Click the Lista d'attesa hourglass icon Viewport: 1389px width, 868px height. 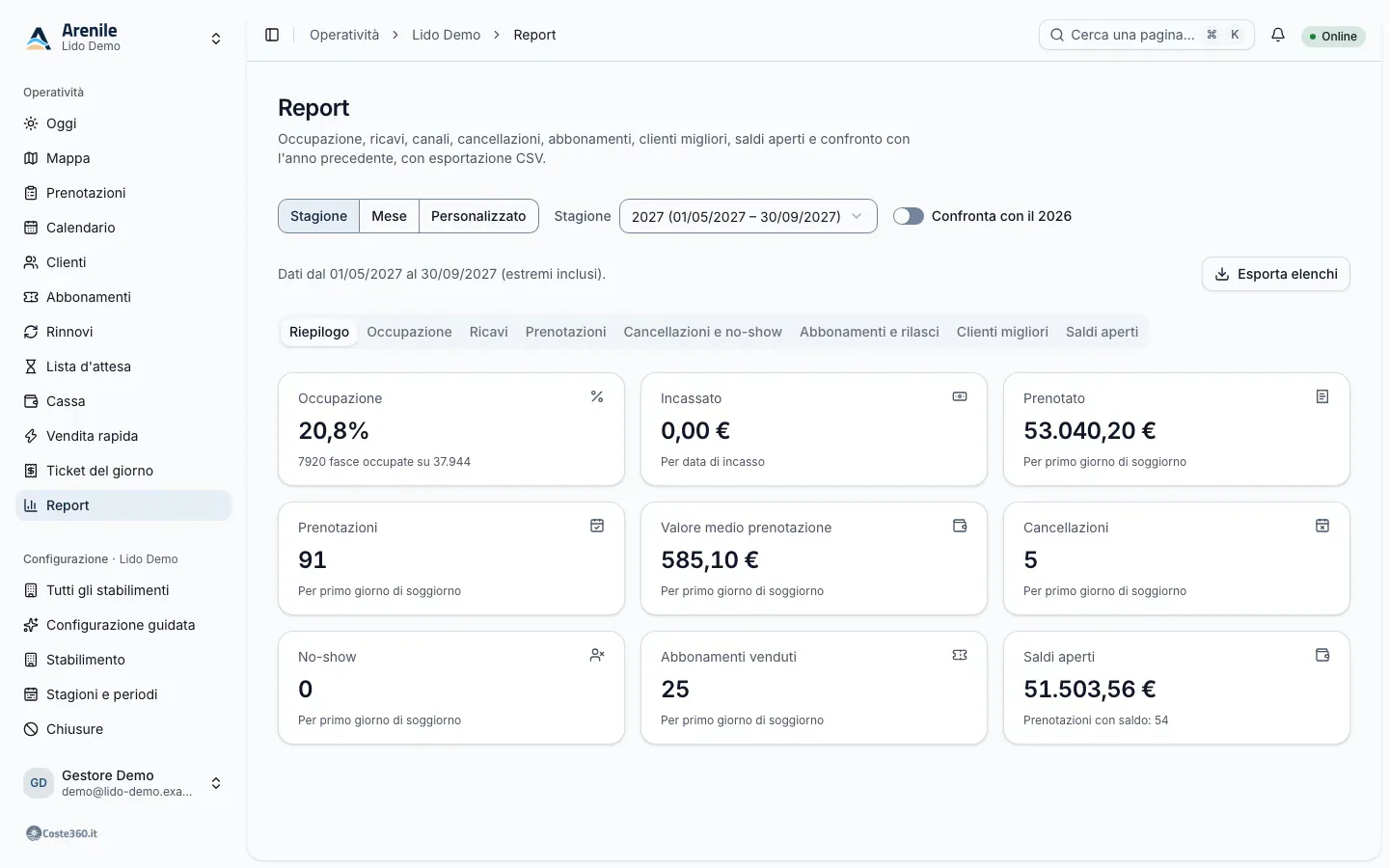click(x=31, y=366)
